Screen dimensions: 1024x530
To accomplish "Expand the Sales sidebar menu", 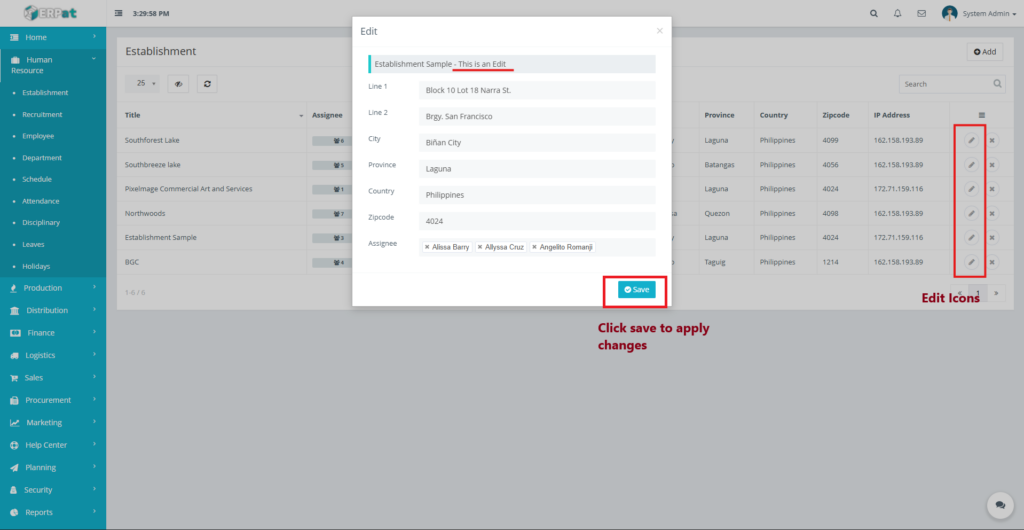I will [53, 377].
